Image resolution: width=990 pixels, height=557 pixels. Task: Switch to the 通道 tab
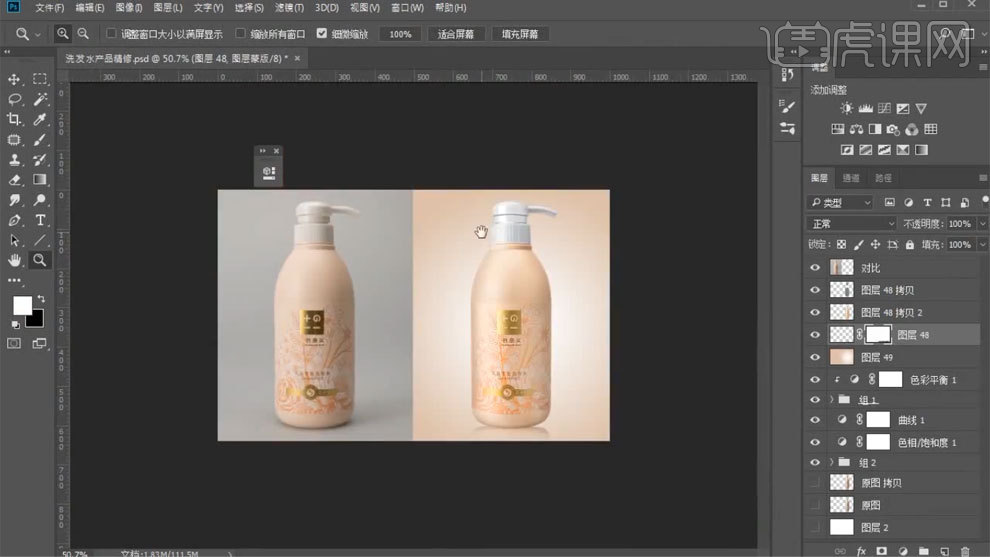pos(850,178)
